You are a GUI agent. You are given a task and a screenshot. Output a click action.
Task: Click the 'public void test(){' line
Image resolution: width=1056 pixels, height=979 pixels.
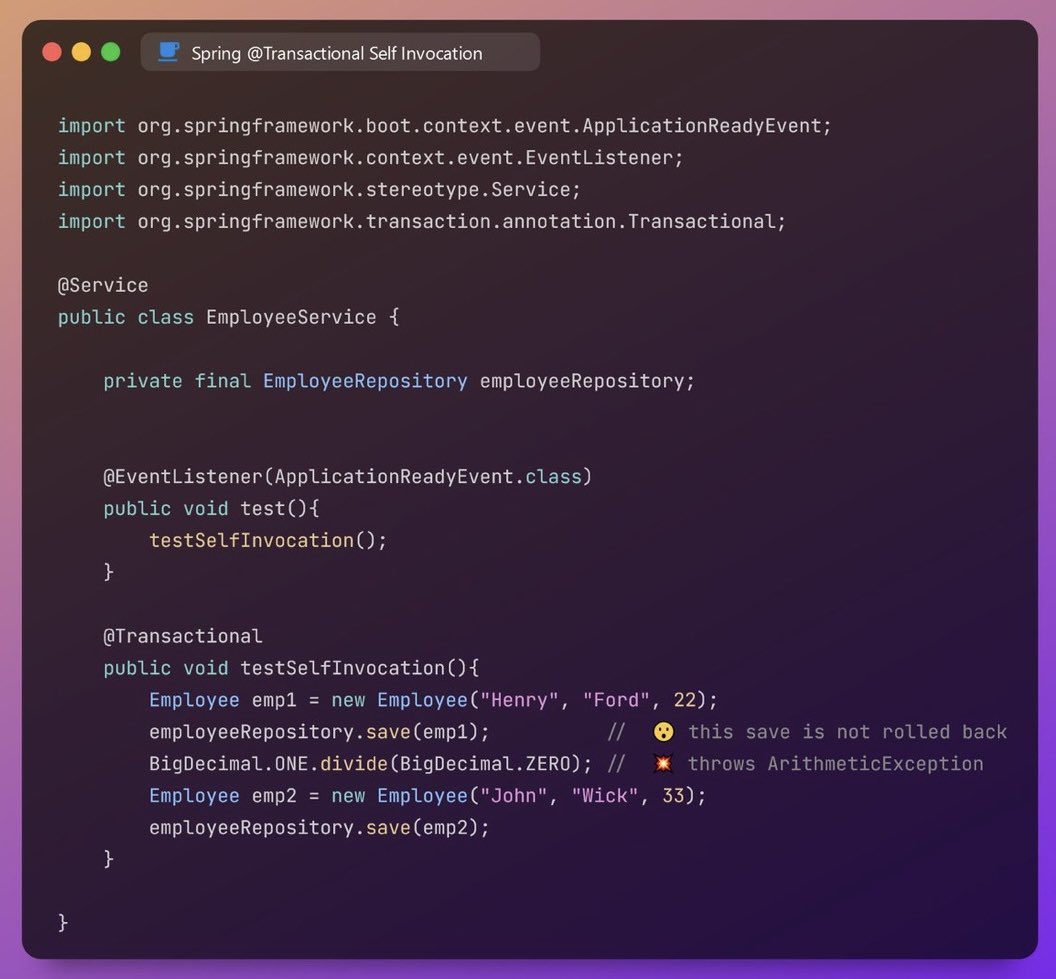coord(211,508)
